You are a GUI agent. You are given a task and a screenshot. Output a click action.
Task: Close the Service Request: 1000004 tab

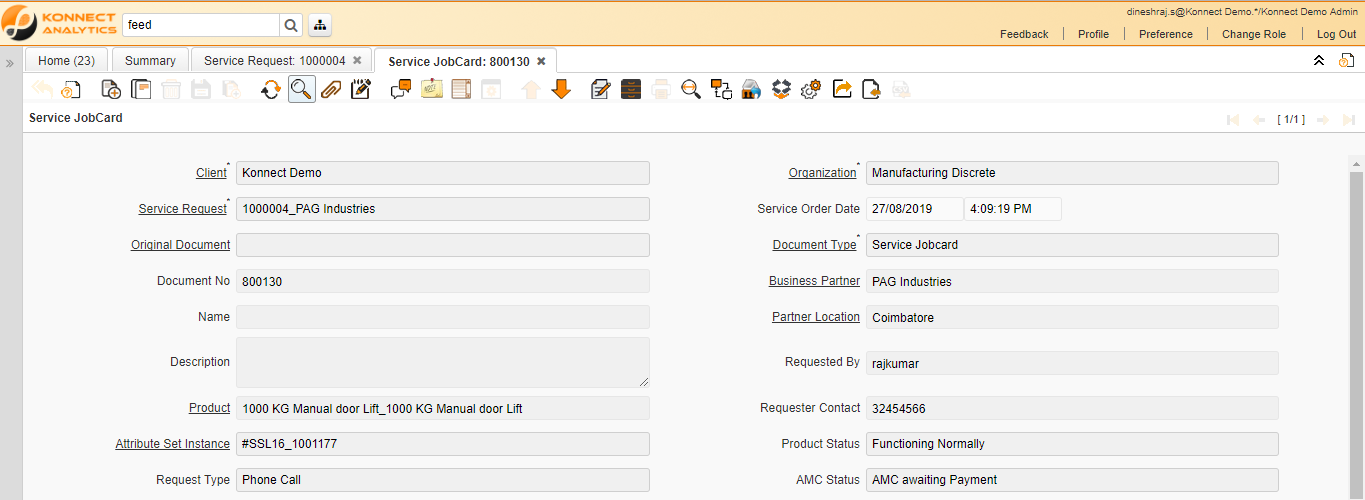coord(357,61)
